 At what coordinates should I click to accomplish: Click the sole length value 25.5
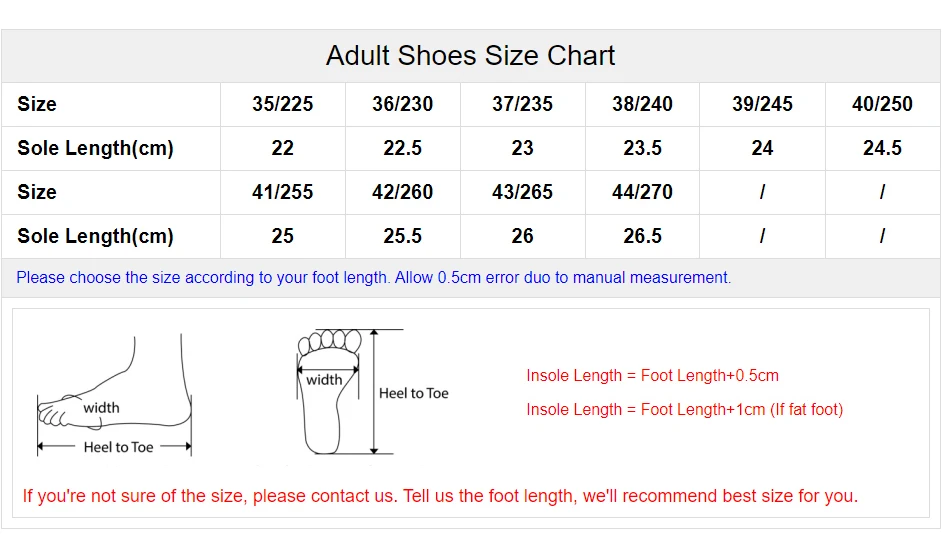pyautogui.click(x=403, y=236)
